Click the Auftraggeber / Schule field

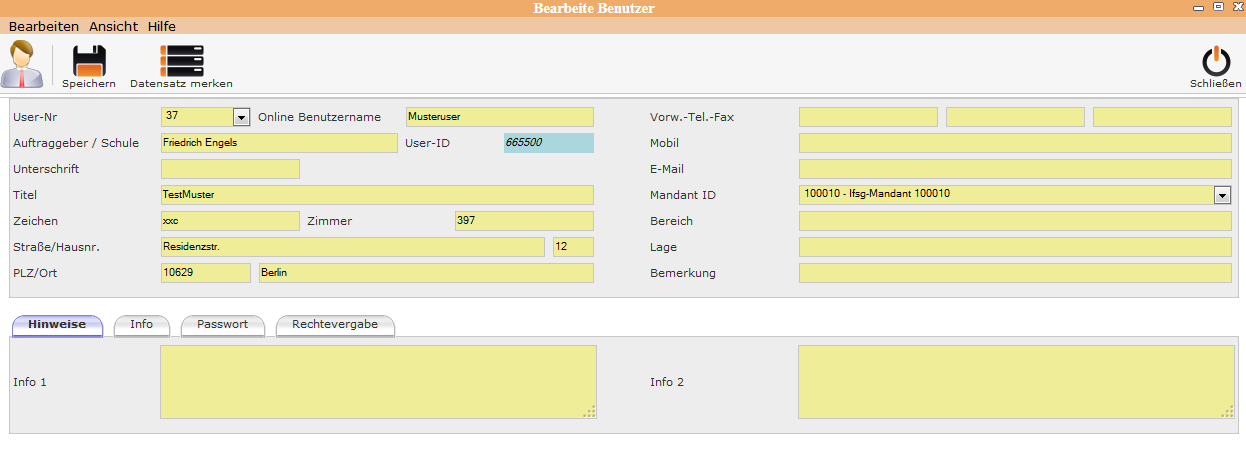279,143
